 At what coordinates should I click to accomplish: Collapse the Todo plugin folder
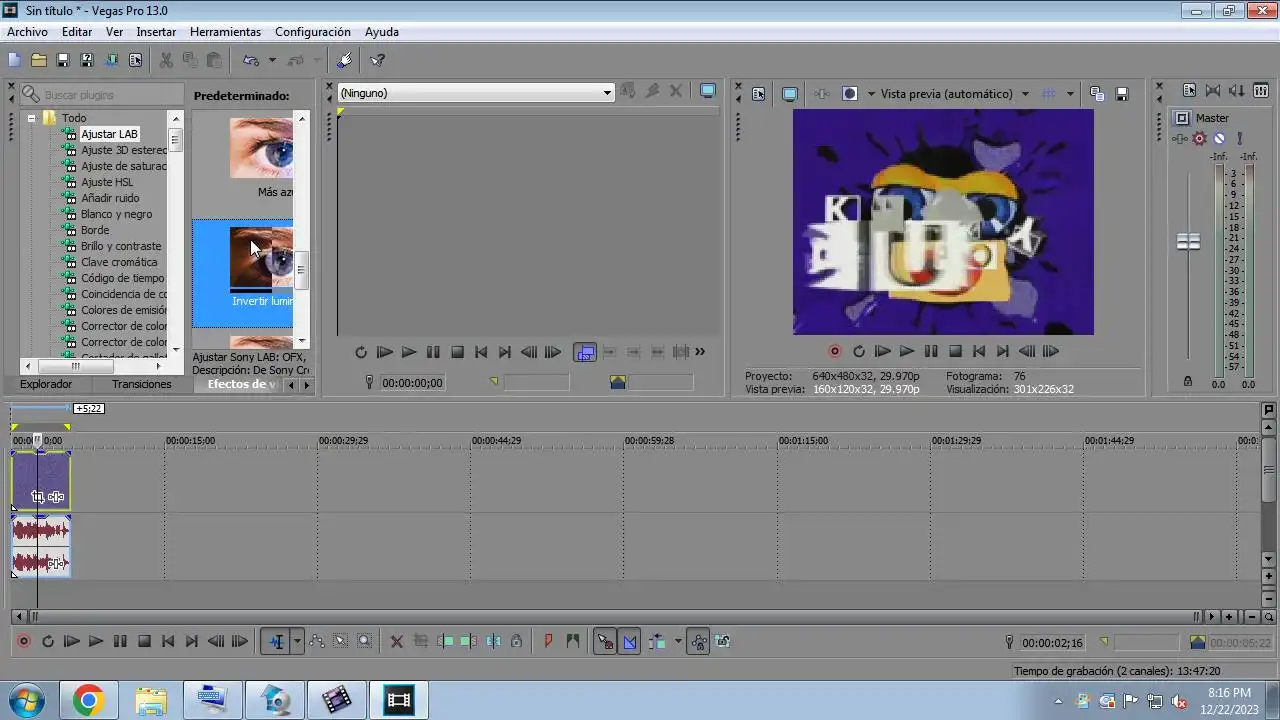point(31,118)
